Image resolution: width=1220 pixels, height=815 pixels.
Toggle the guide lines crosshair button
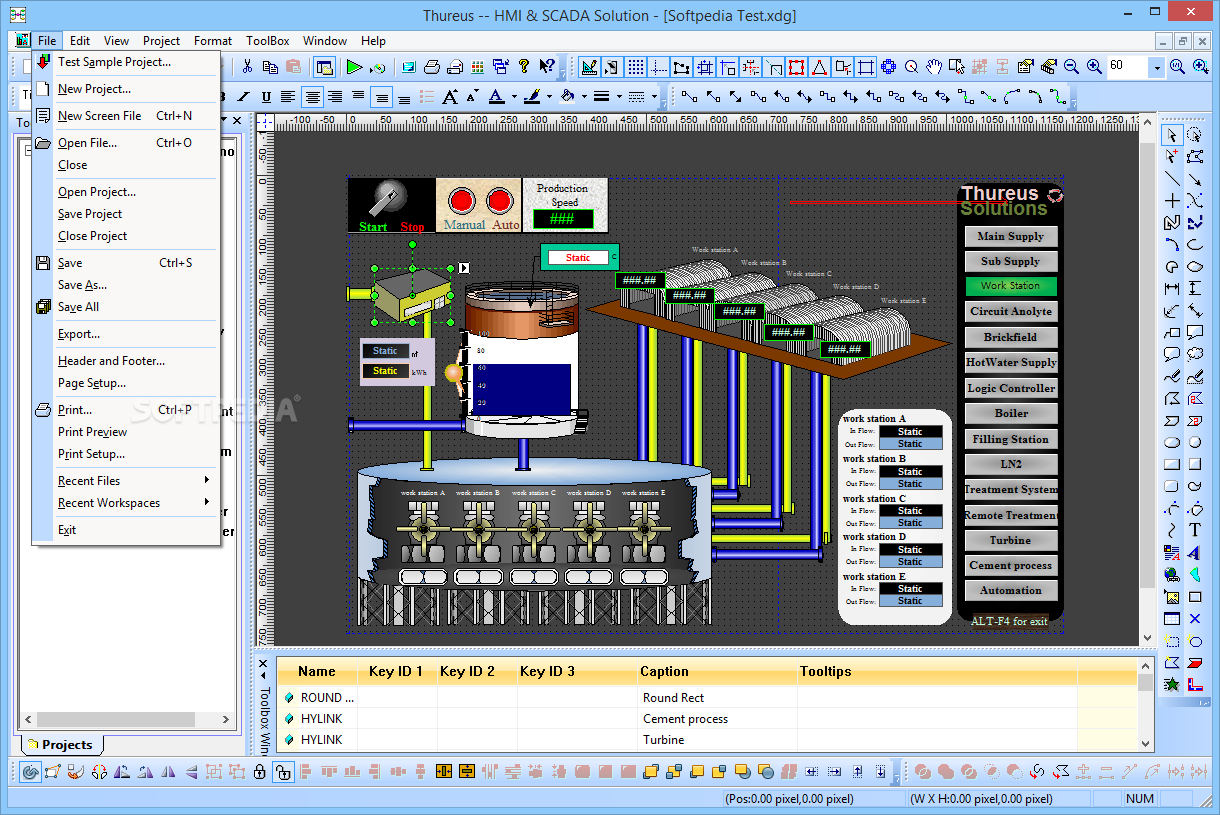pos(658,67)
